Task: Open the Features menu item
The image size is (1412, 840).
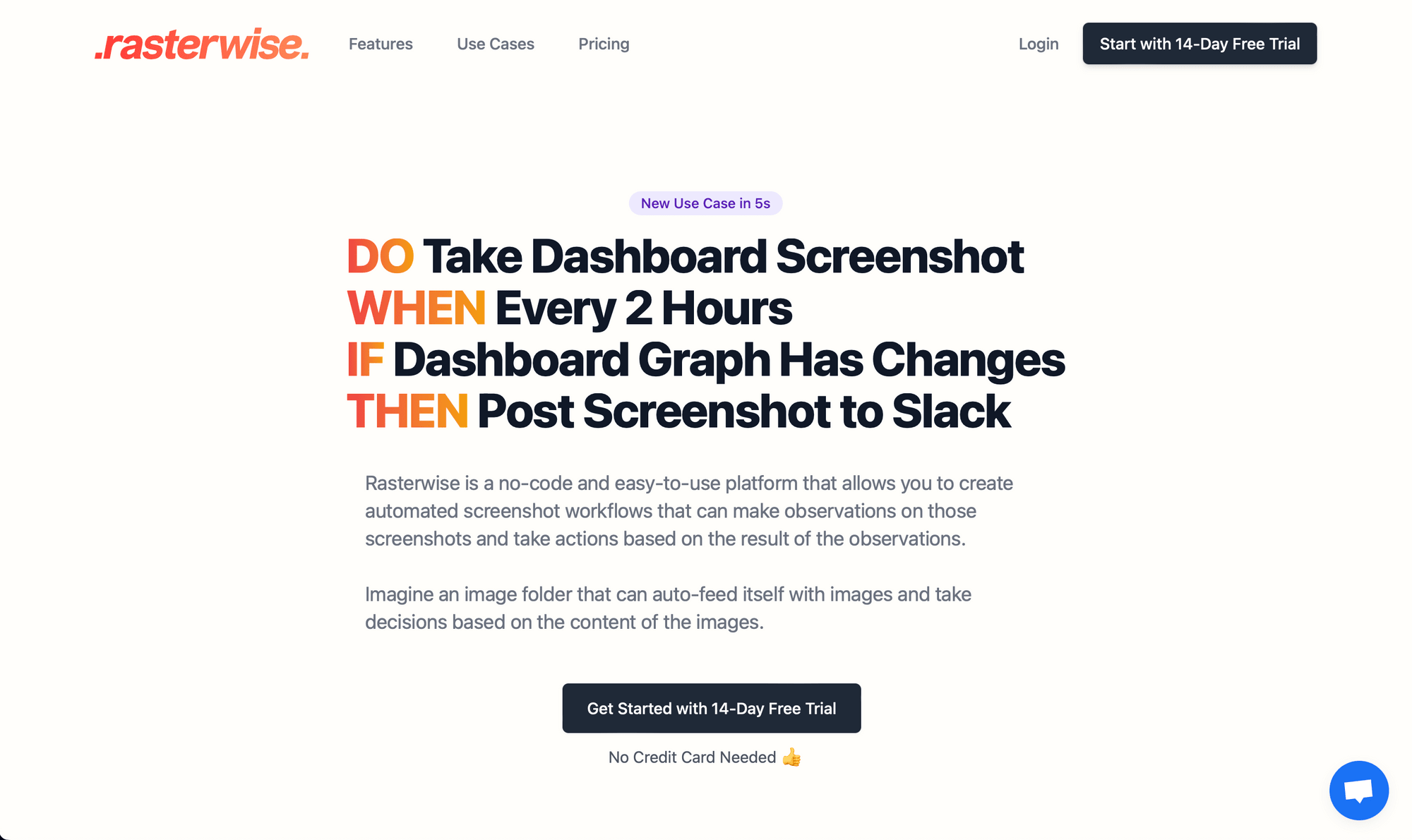Action: (x=381, y=43)
